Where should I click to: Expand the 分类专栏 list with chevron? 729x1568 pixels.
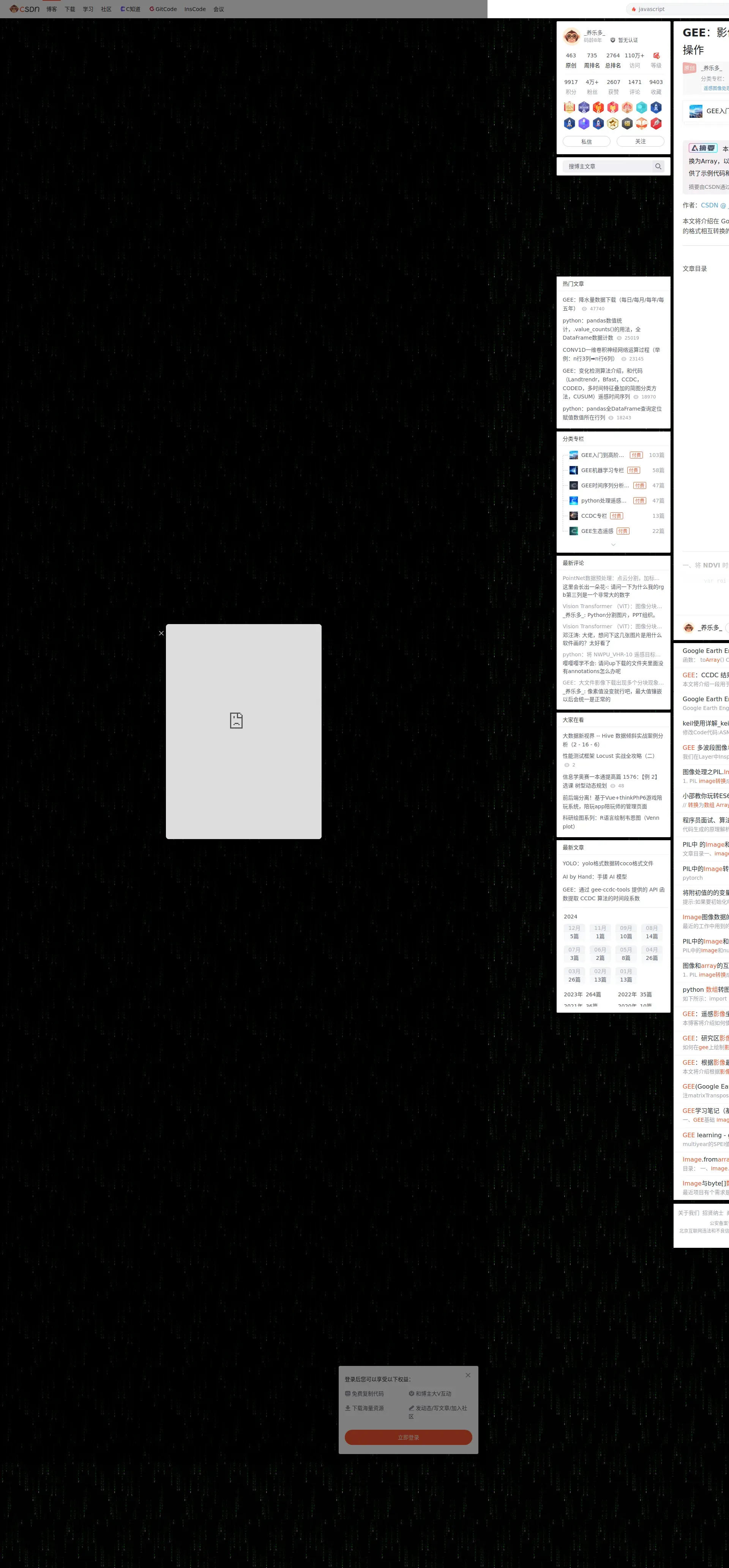point(613,545)
